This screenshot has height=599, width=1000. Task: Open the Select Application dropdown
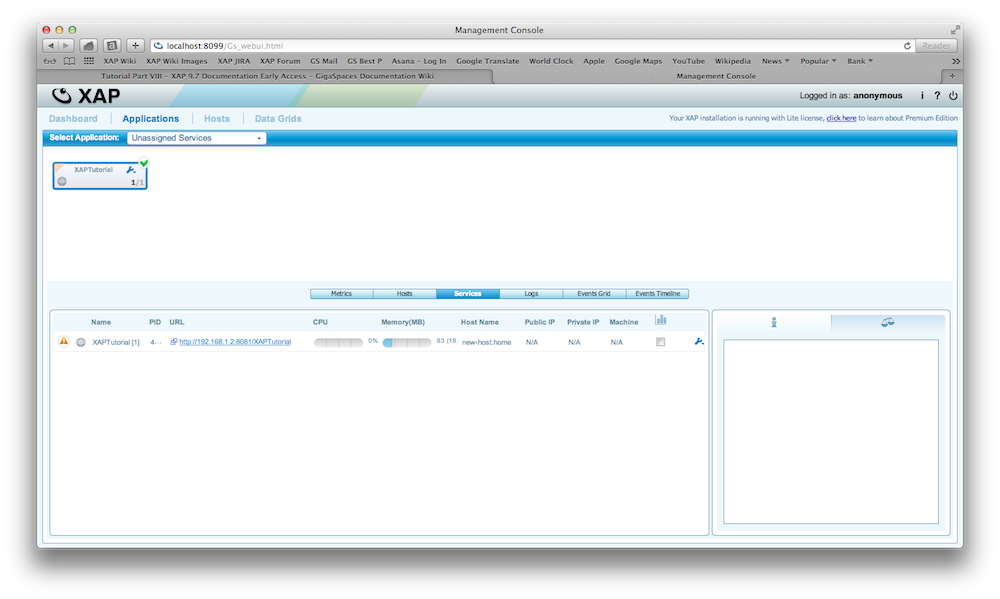197,138
